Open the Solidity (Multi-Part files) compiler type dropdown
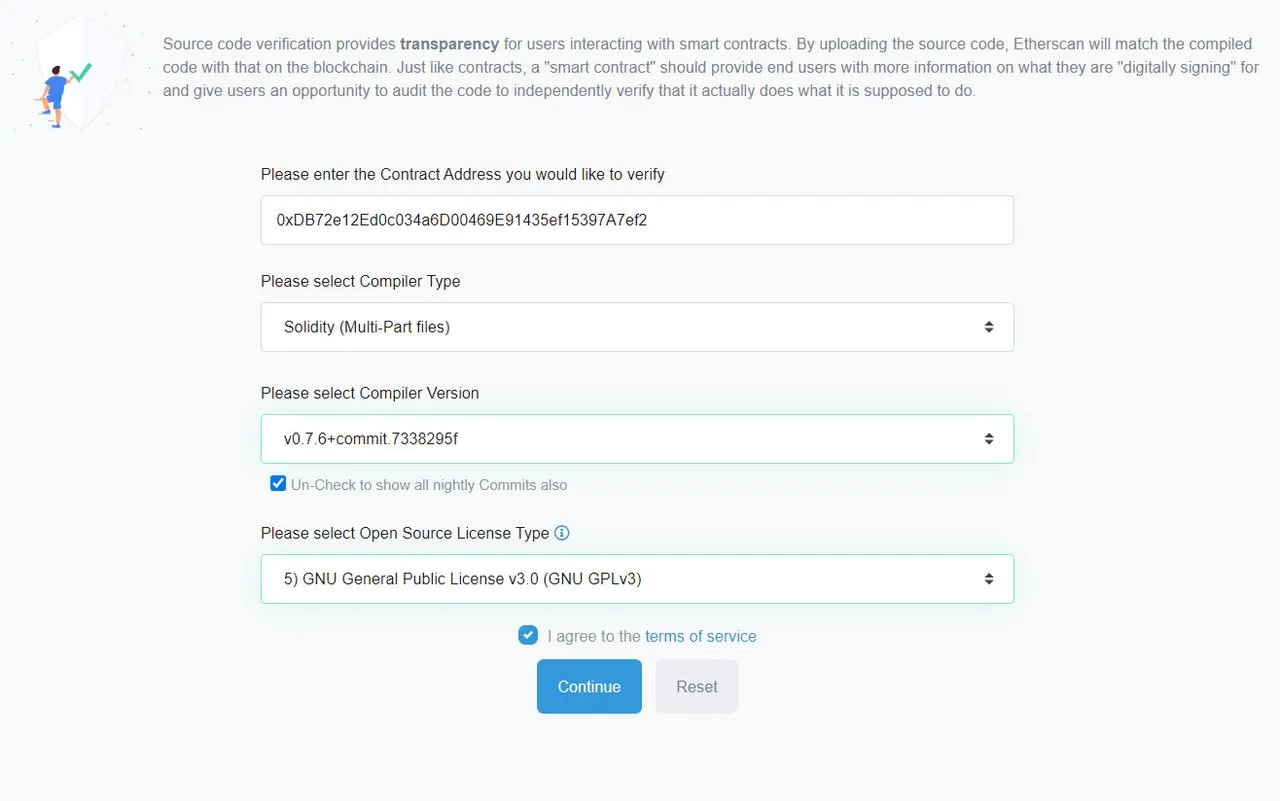 tap(637, 327)
